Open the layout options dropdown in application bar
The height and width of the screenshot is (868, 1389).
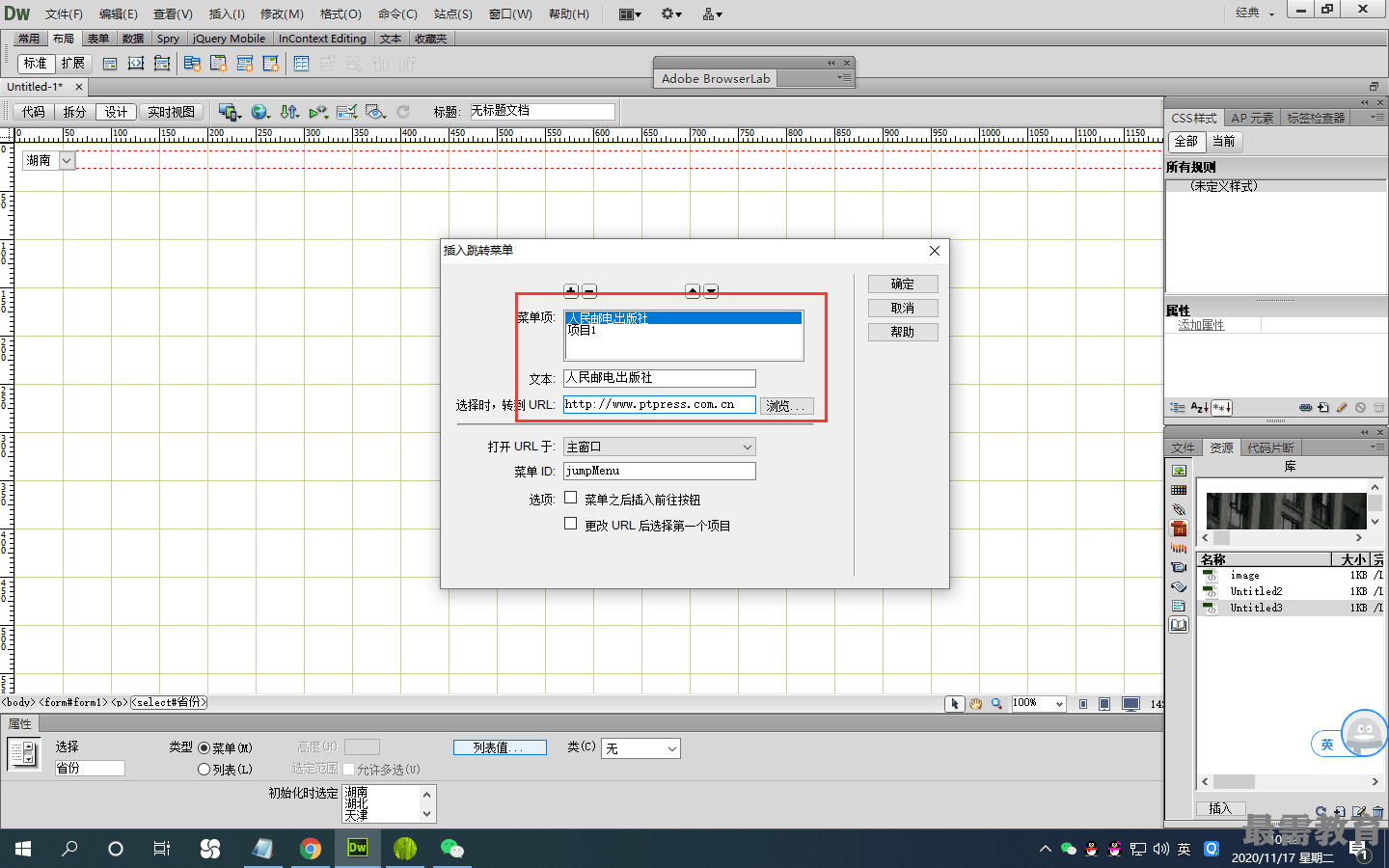(630, 14)
